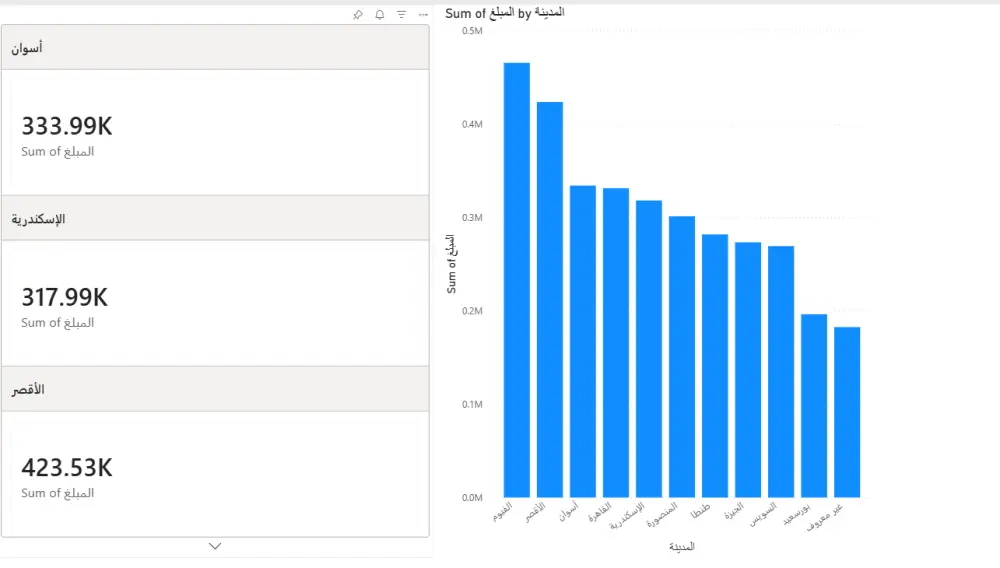Screen dimensions: 1000x568
Task: Open More options ellipsis on card visual
Action: pyautogui.click(x=423, y=14)
